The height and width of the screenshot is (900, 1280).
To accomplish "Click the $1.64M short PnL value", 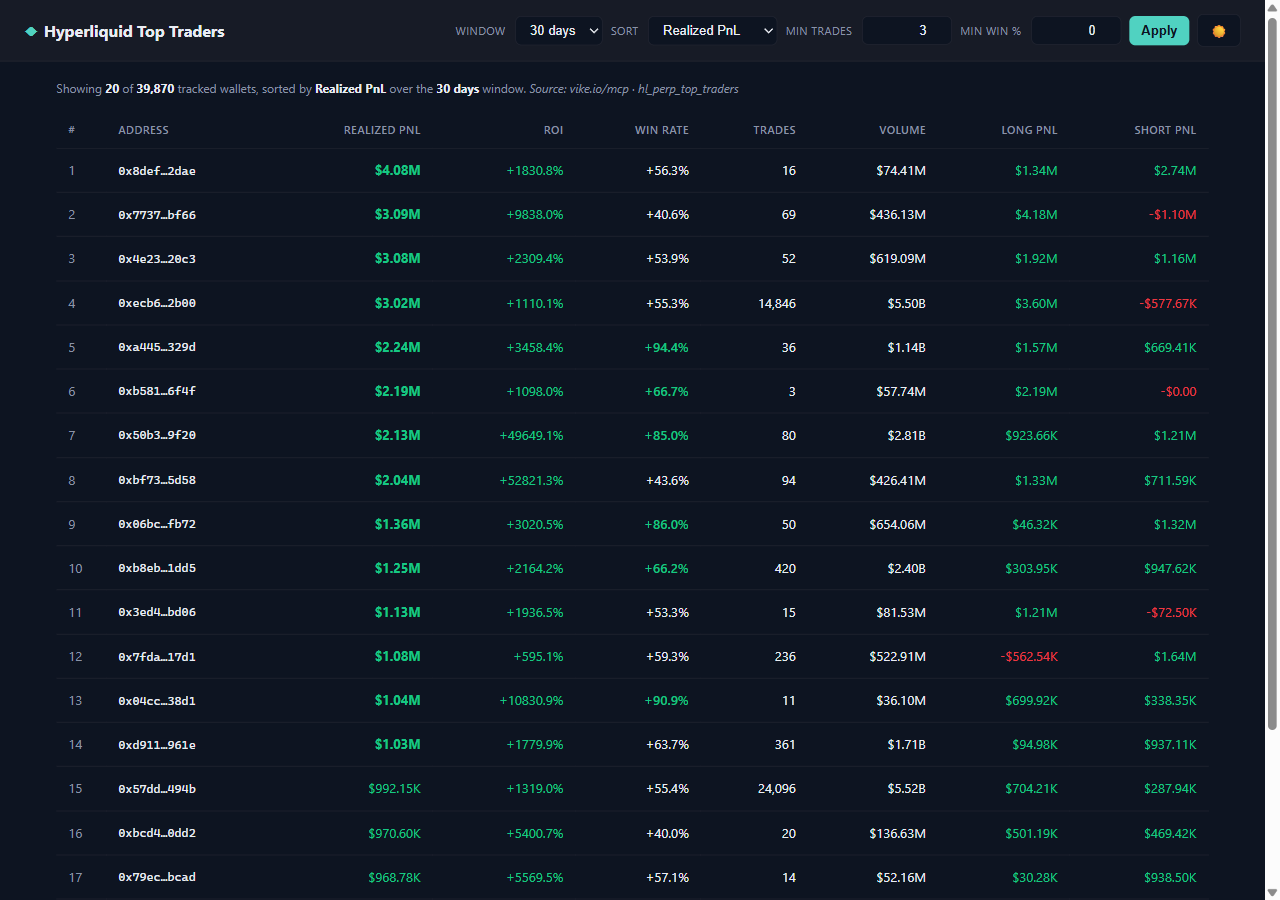I will 1175,656.
